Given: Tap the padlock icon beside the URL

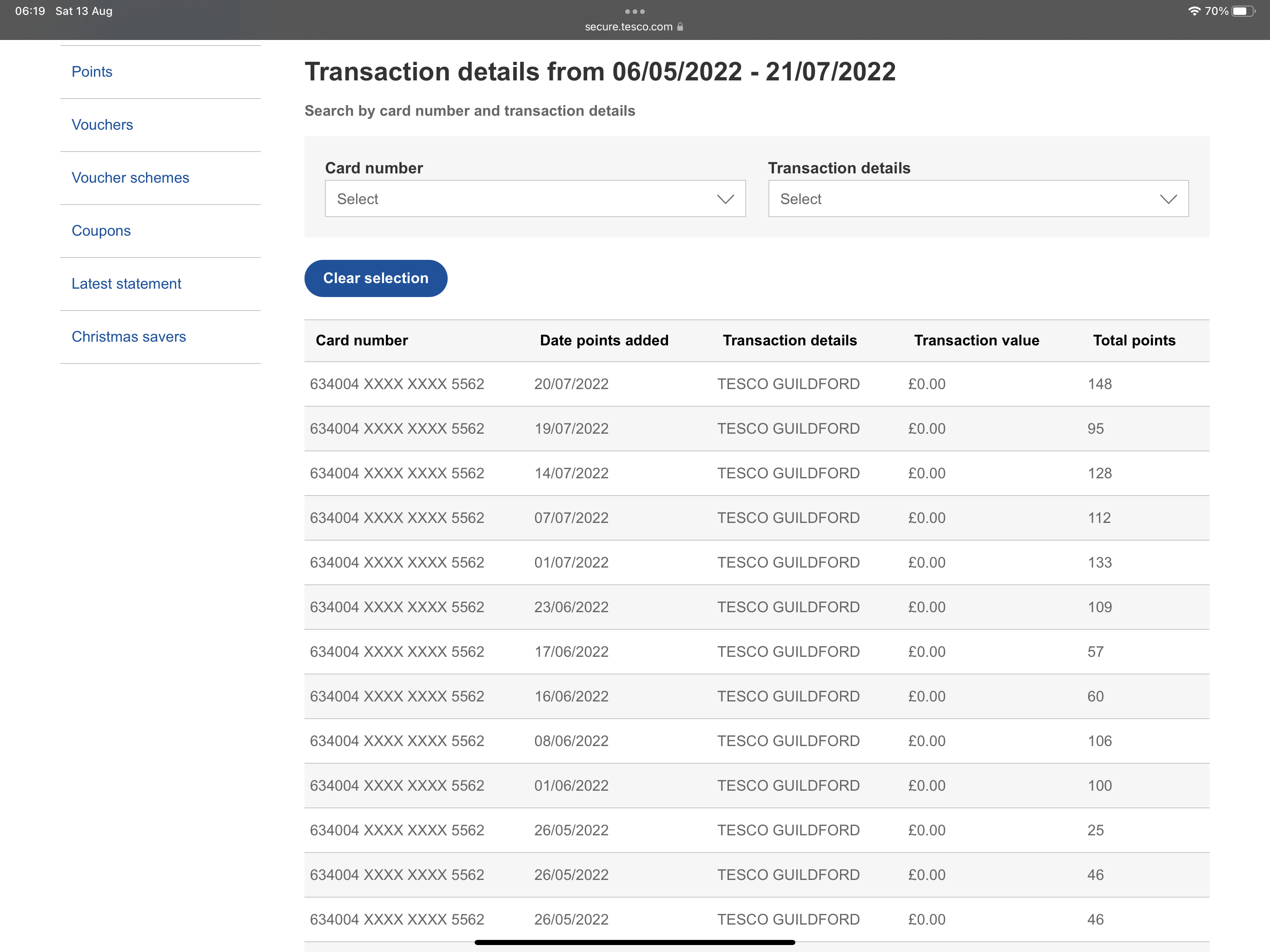Looking at the screenshot, I should (x=681, y=26).
